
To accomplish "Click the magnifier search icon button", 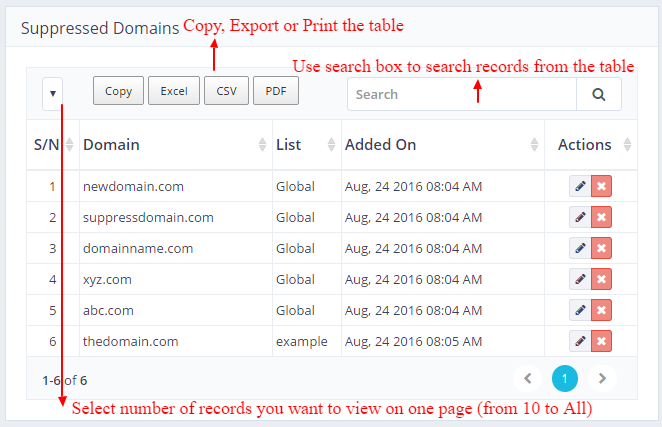I will click(x=598, y=94).
